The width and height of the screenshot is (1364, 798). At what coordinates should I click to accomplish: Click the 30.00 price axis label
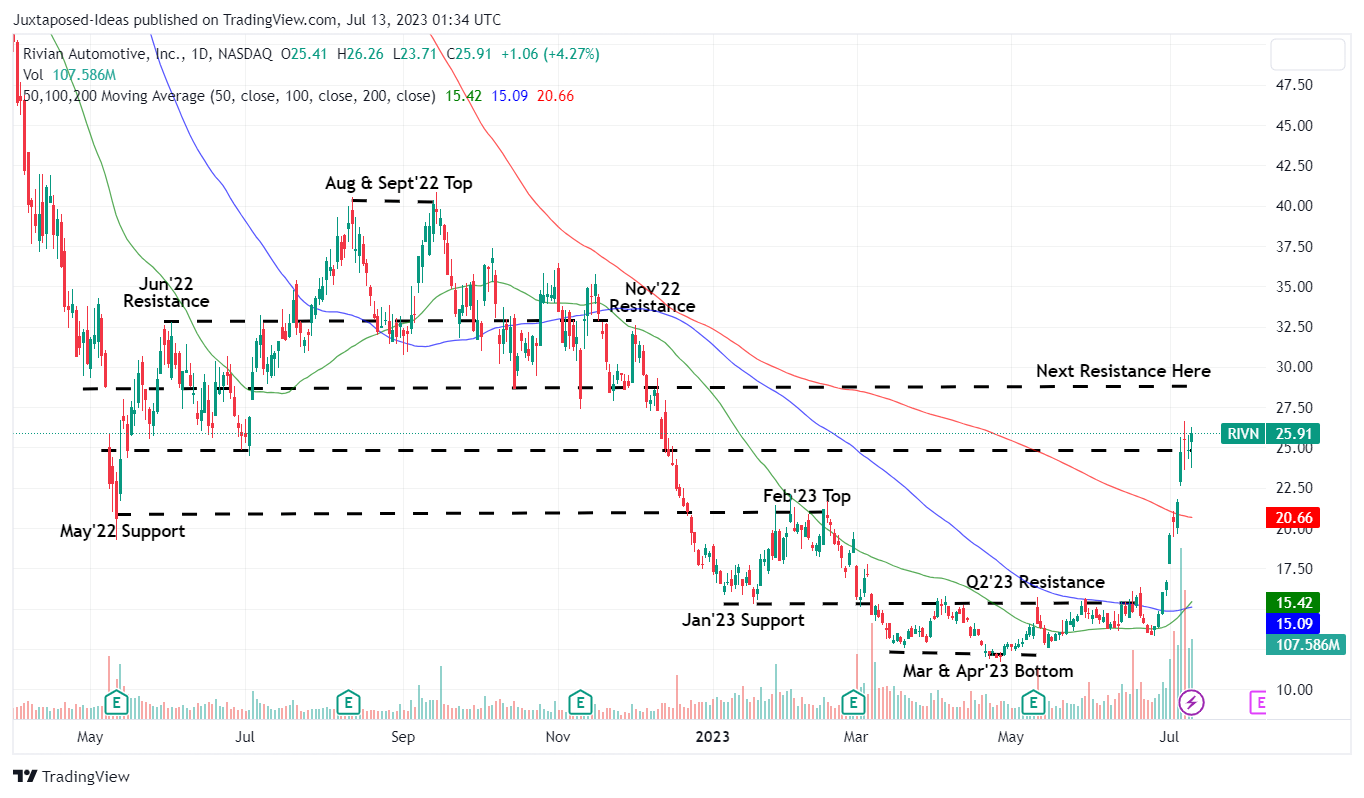click(1293, 367)
